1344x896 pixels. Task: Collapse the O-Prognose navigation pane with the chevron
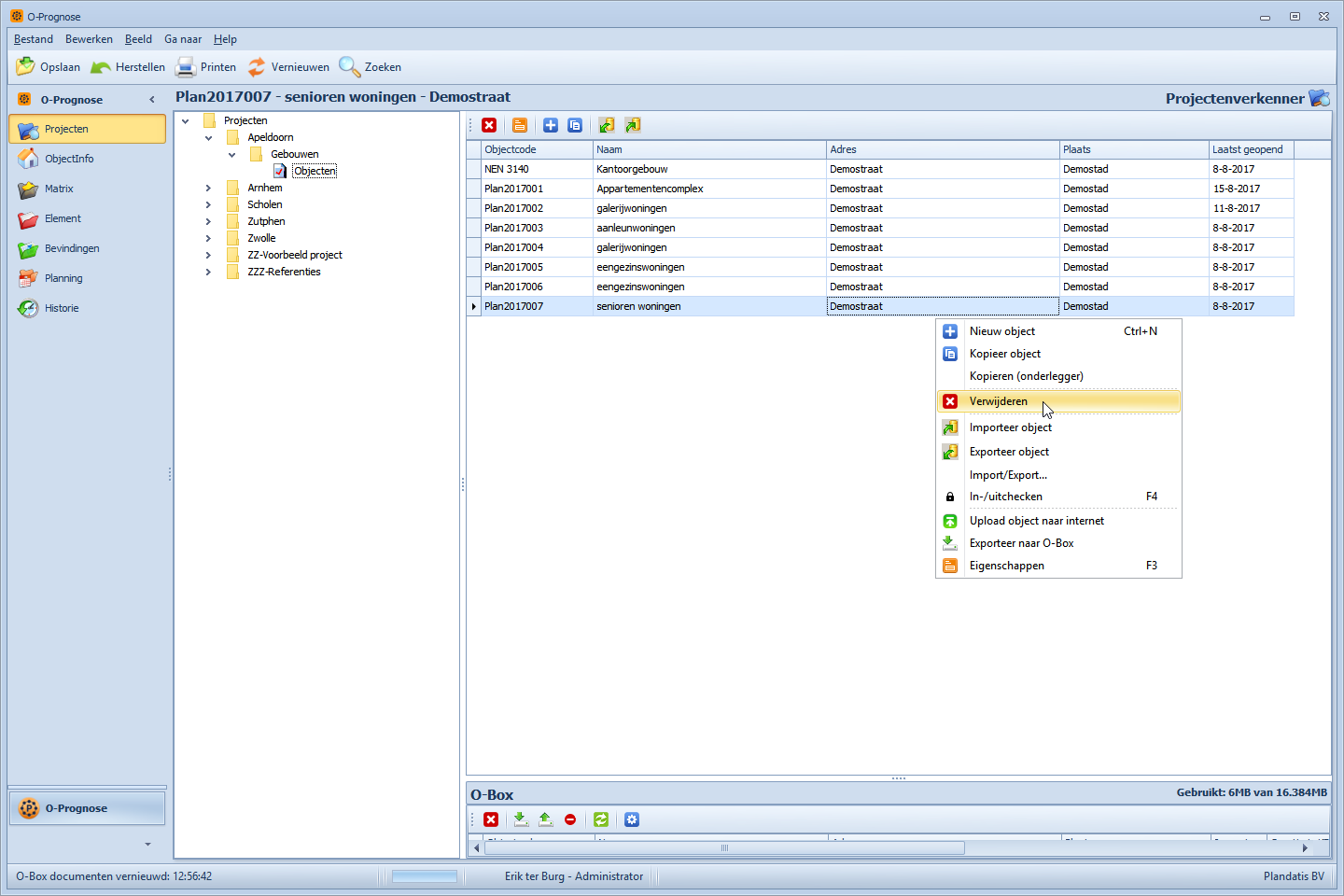click(152, 100)
